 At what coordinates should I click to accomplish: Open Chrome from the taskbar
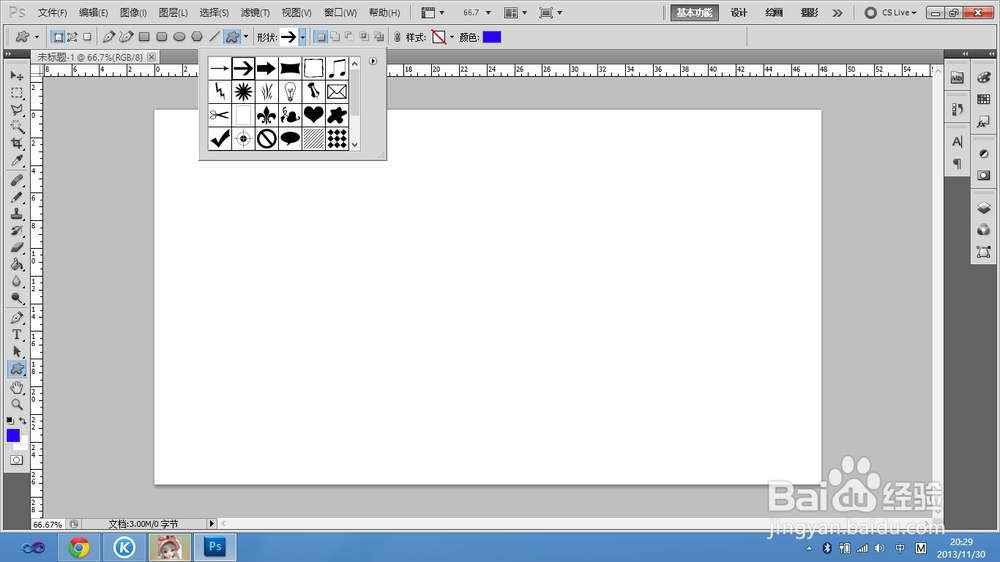79,547
